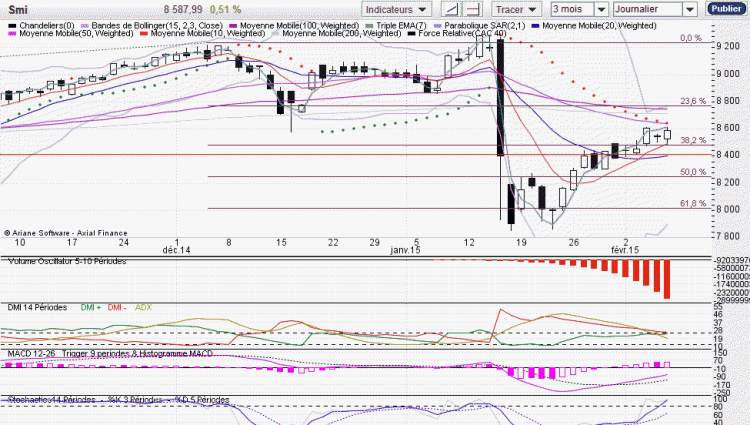The height and width of the screenshot is (425, 750).
Task: Click the DMI 14 Périodes panel label
Action: [37, 307]
